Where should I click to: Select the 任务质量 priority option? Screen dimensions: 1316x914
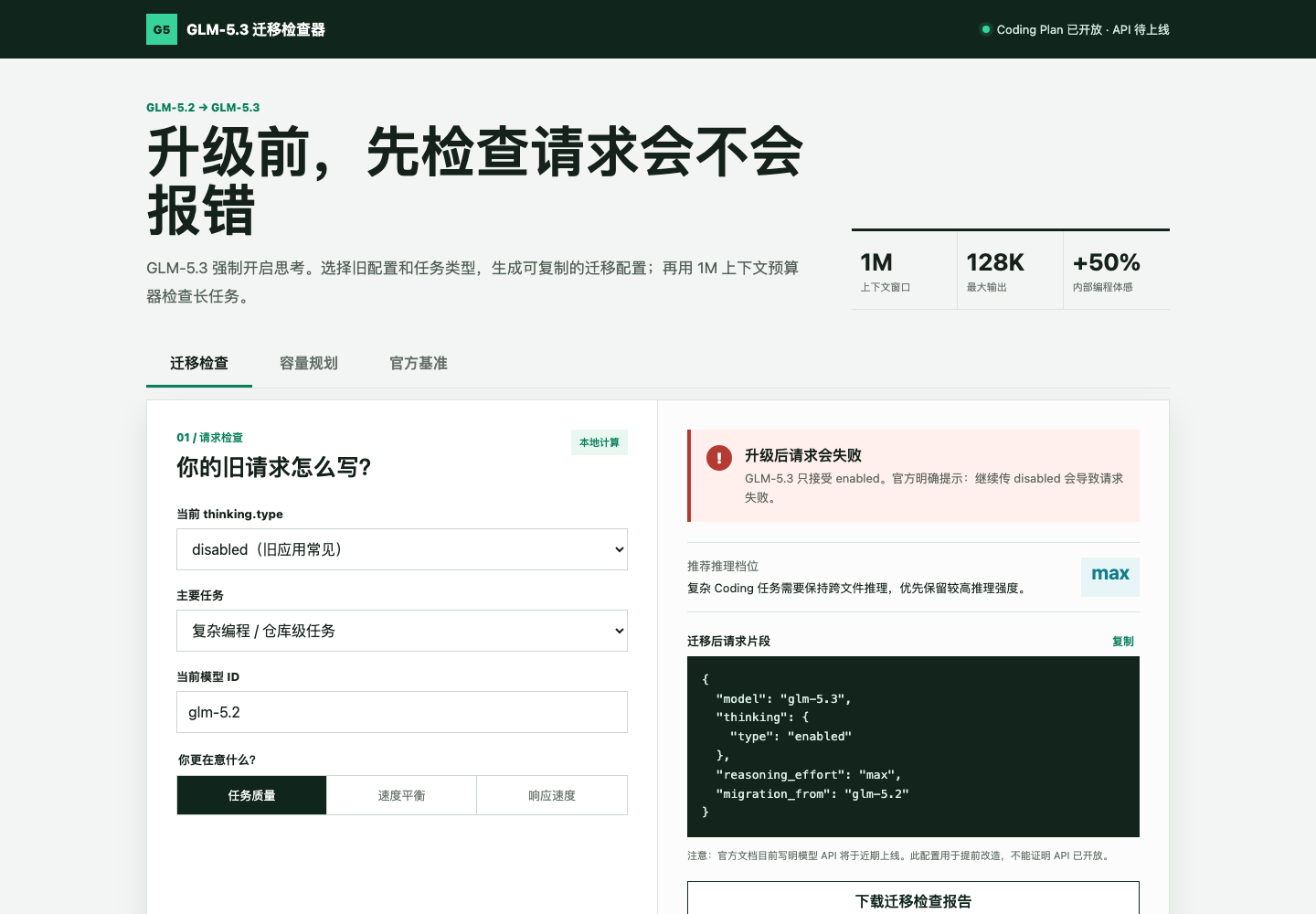coord(251,795)
